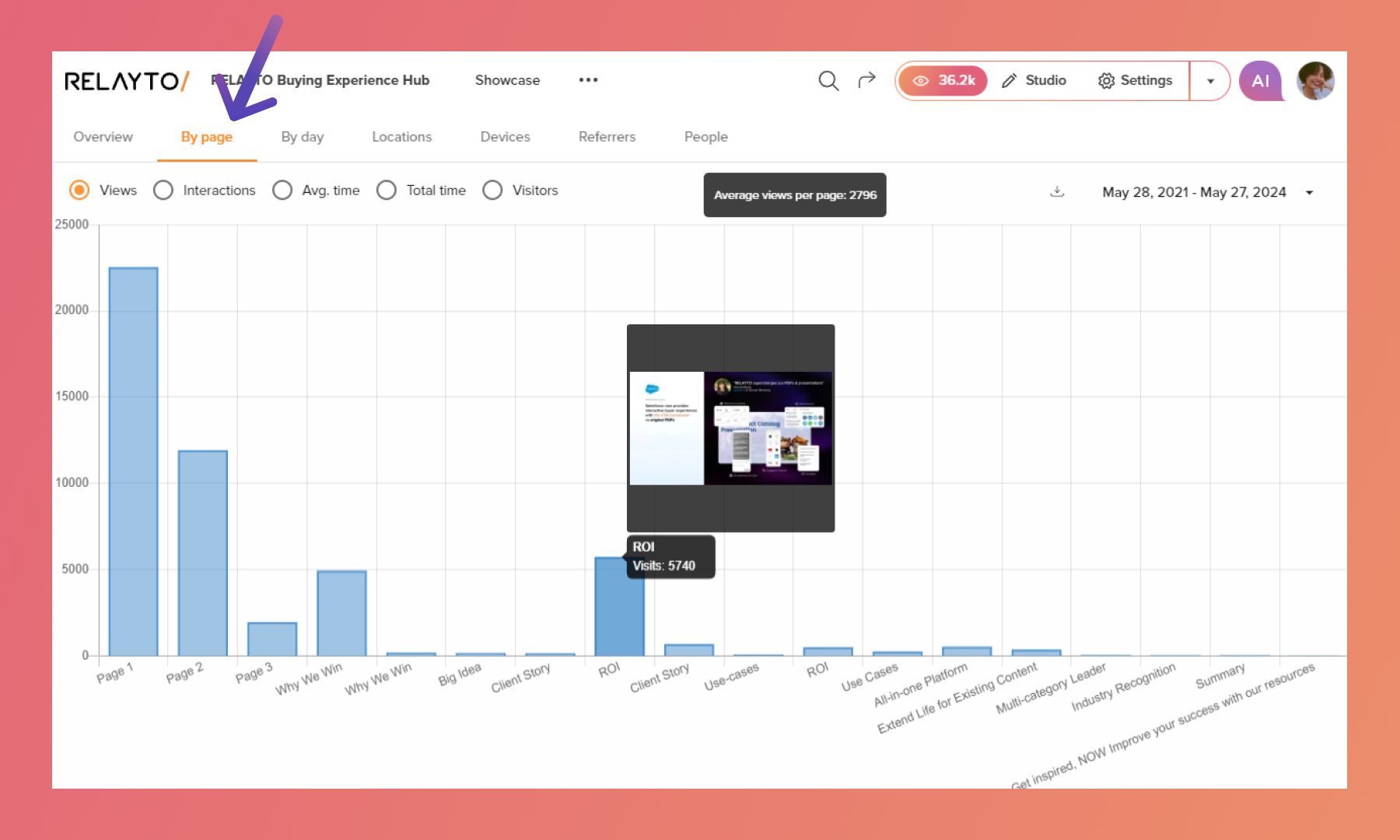Click the RELAYTO logo

click(127, 81)
